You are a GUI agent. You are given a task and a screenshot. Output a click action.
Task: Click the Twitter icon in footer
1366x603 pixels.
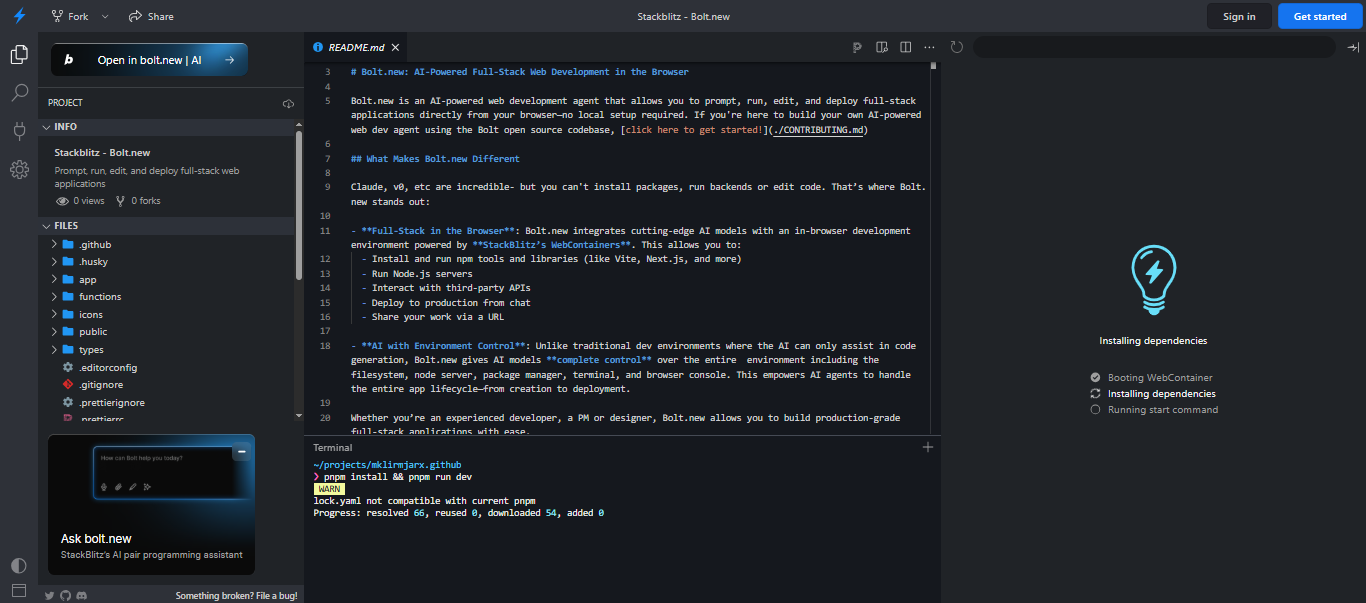[50, 595]
